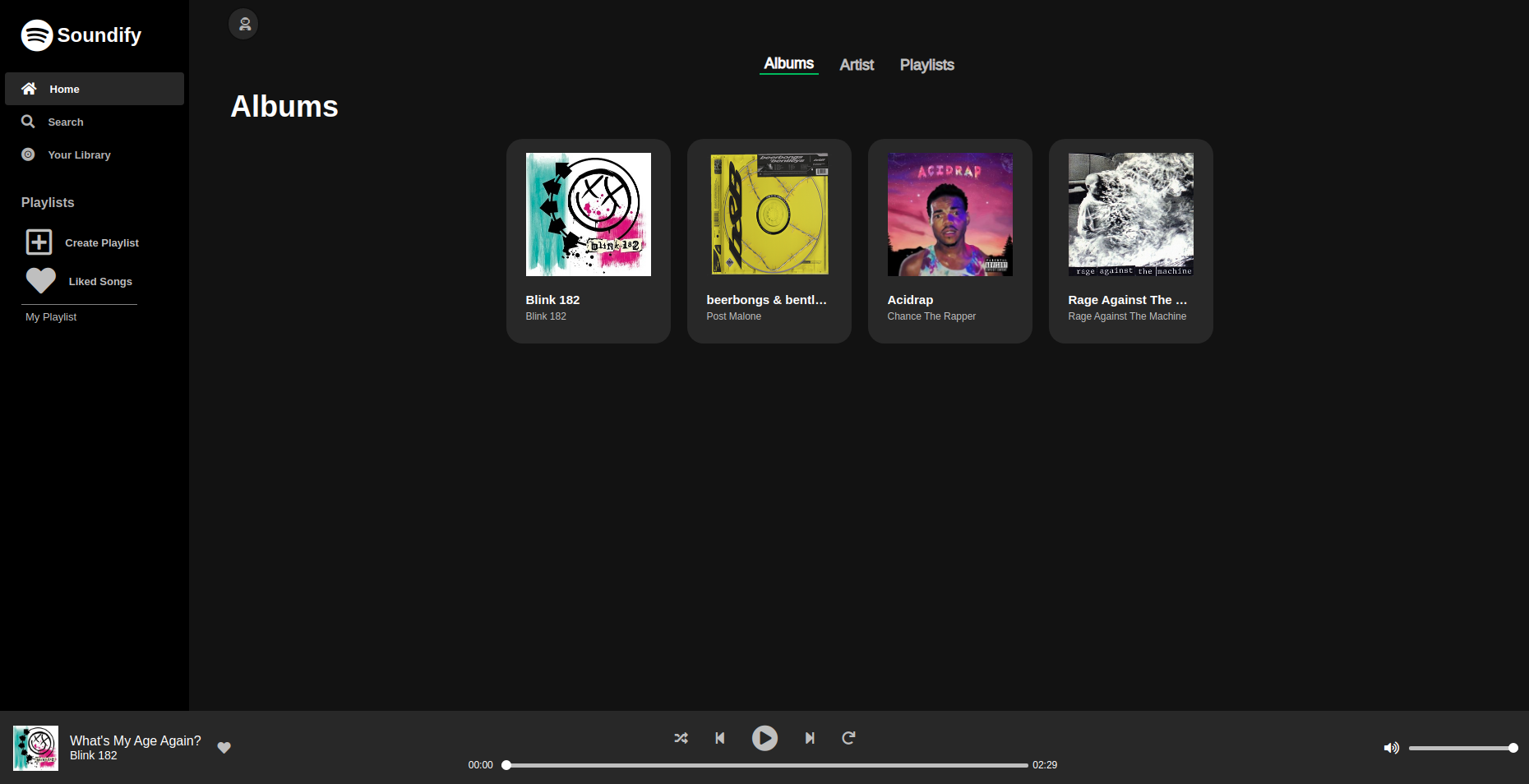Switch to the Playlists tab
The height and width of the screenshot is (784, 1529).
[926, 65]
